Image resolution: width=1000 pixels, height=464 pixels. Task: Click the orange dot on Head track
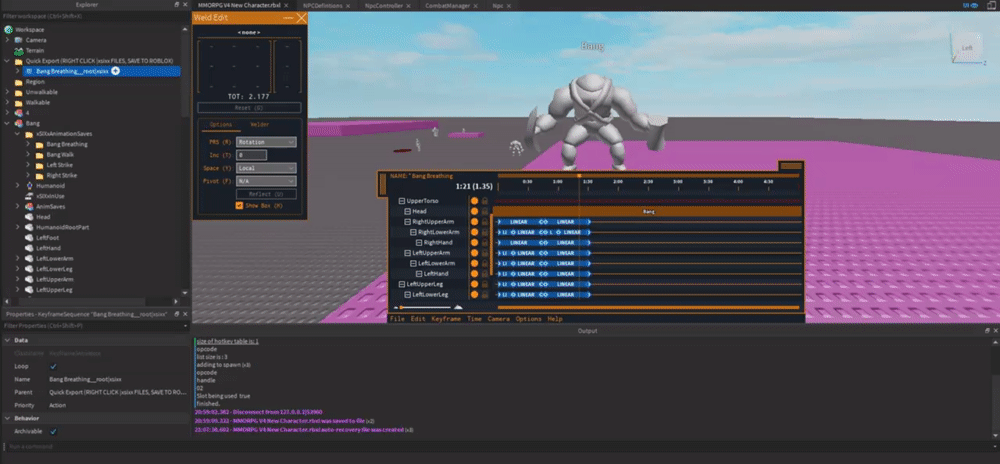474,211
